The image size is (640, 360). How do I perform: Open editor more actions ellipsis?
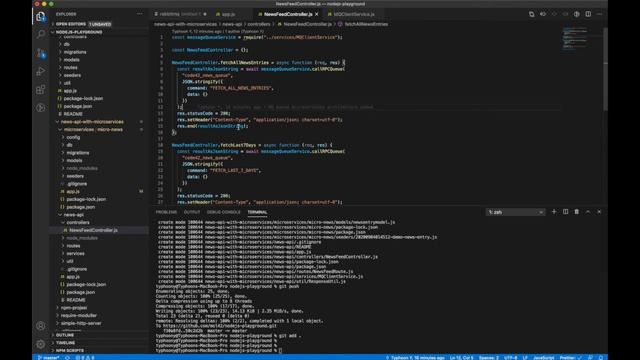[599, 14]
